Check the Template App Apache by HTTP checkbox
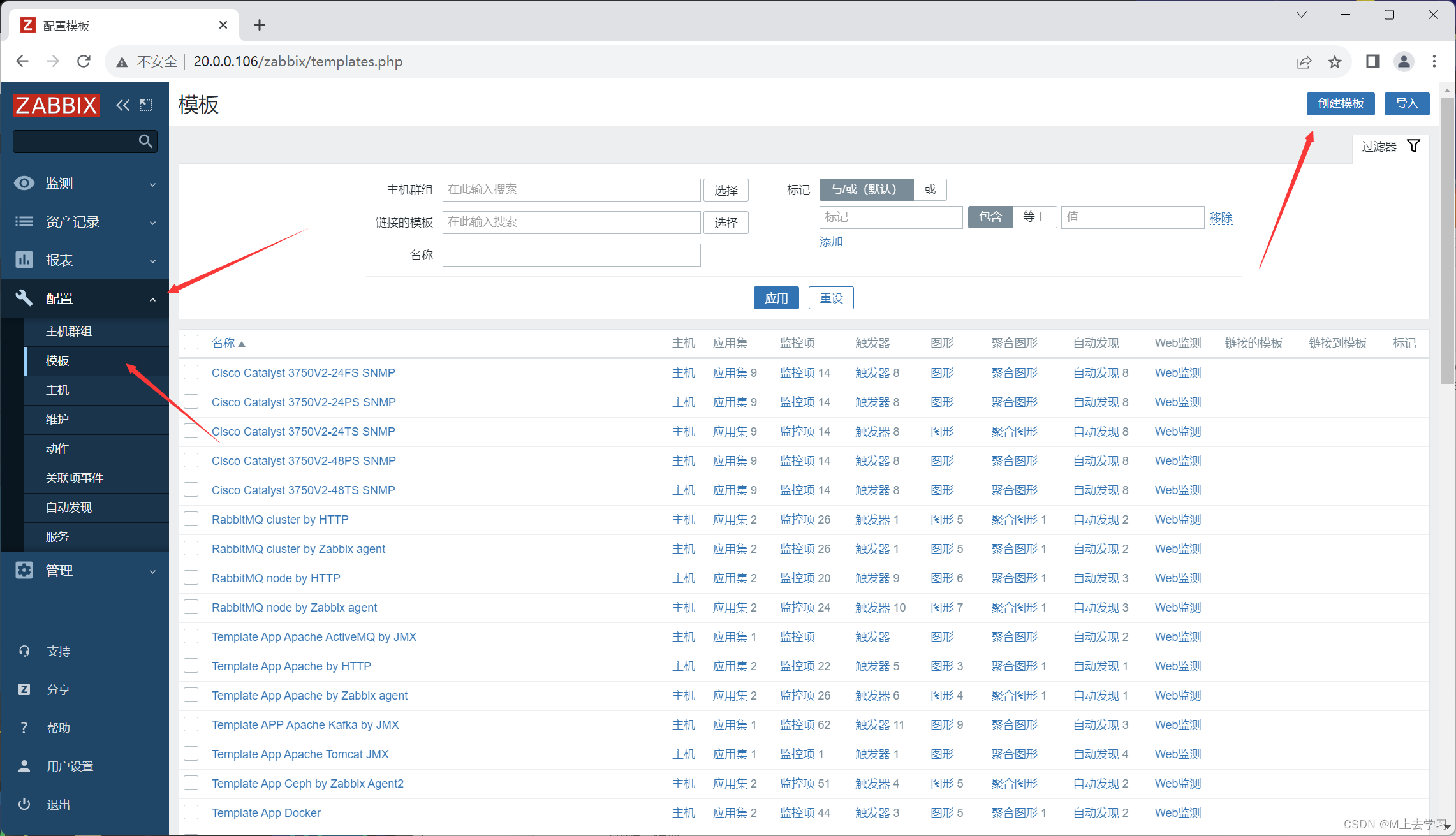This screenshot has width=1456, height=836. tap(191, 666)
